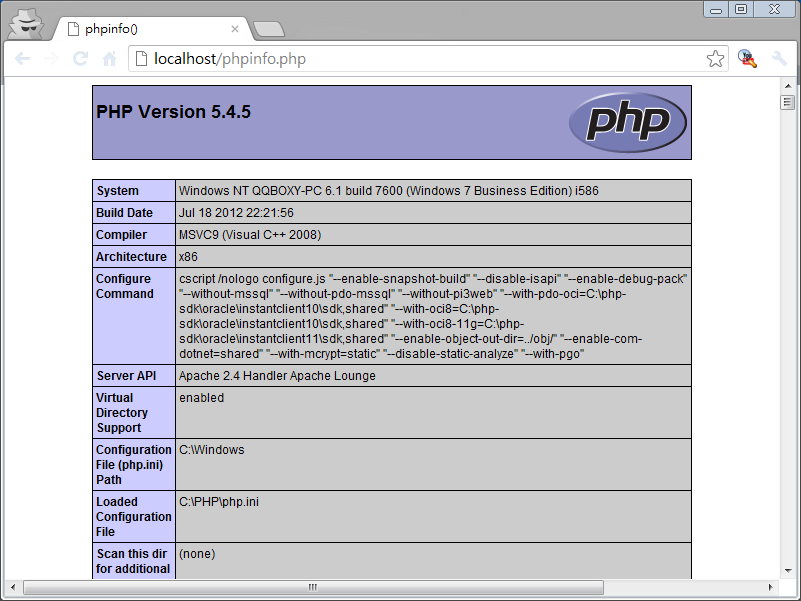The image size is (801, 601).
Task: Minimize the browser window
Action: (x=716, y=10)
